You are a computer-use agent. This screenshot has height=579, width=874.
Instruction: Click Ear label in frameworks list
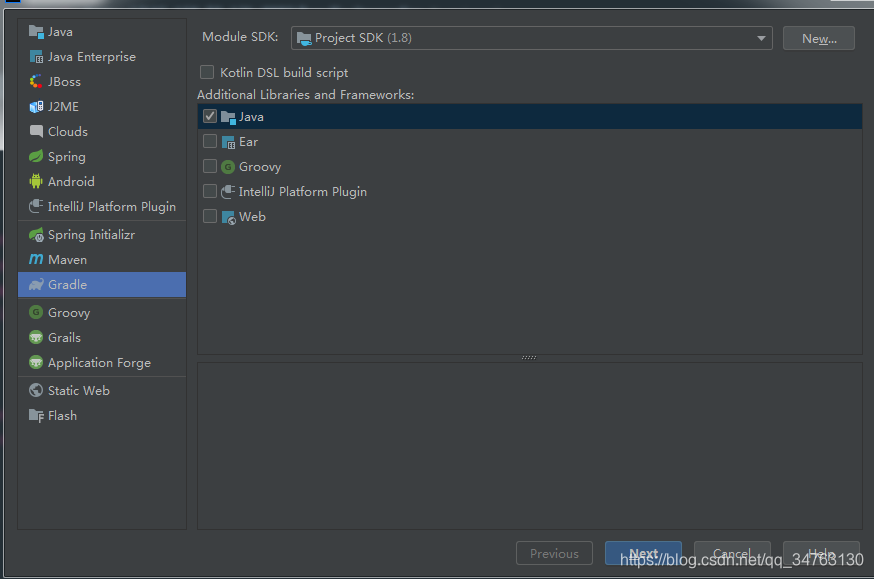click(x=248, y=142)
